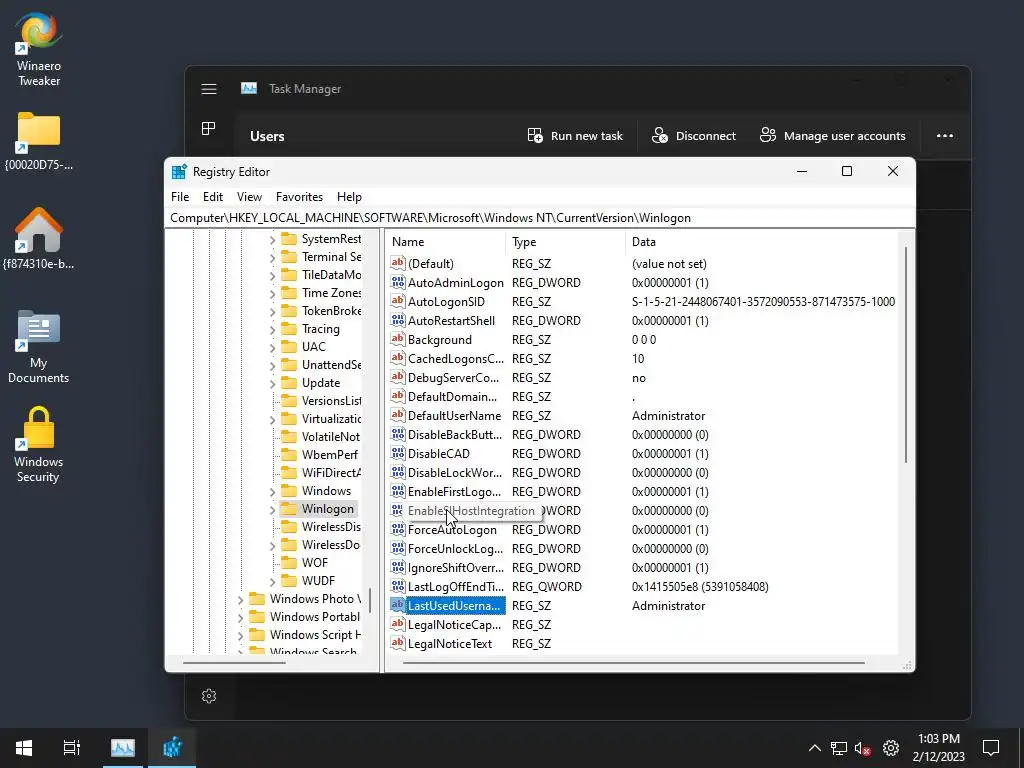Viewport: 1024px width, 768px height.
Task: Select the Background string value icon
Action: pyautogui.click(x=398, y=339)
